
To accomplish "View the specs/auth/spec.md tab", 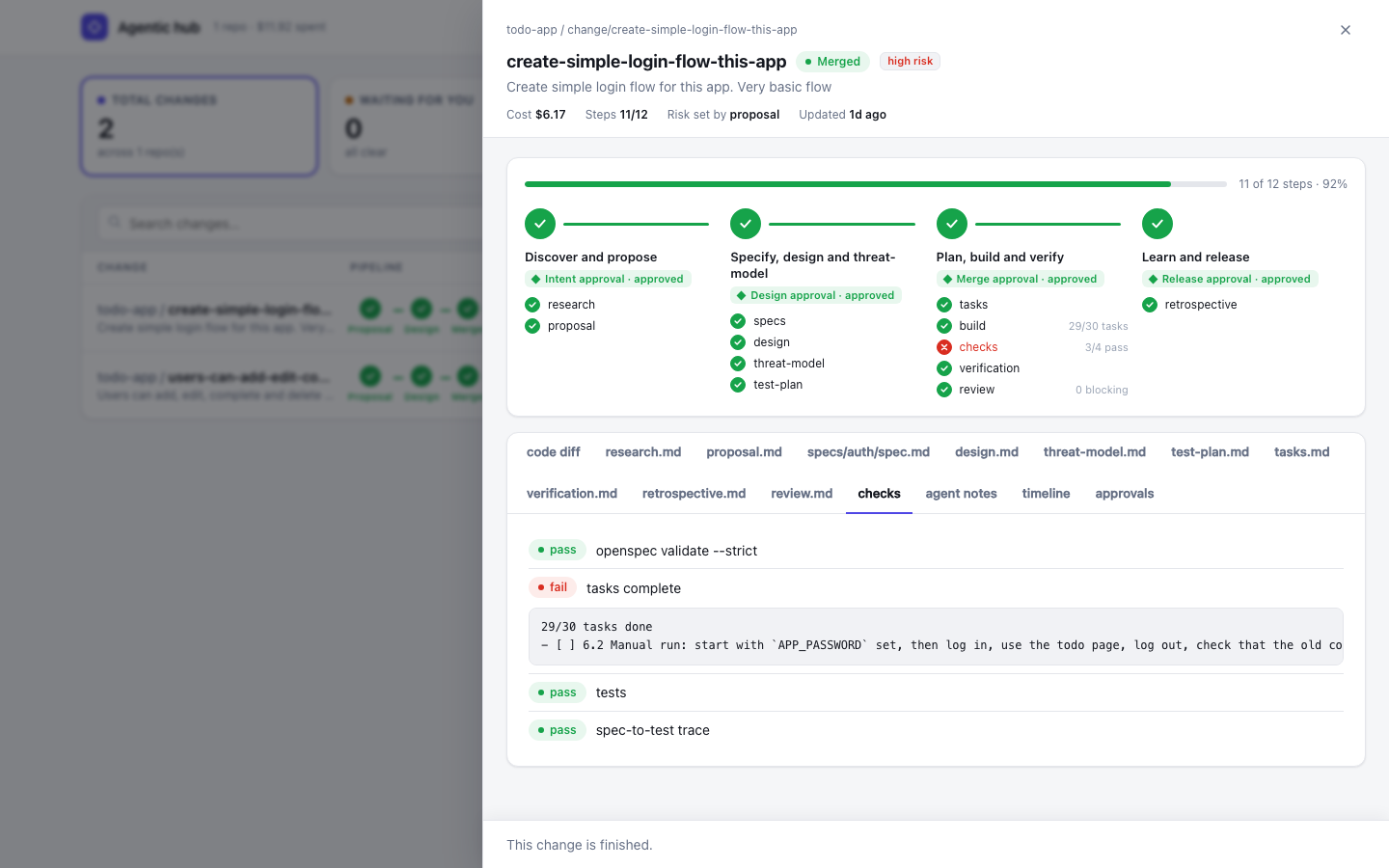I will tap(868, 451).
